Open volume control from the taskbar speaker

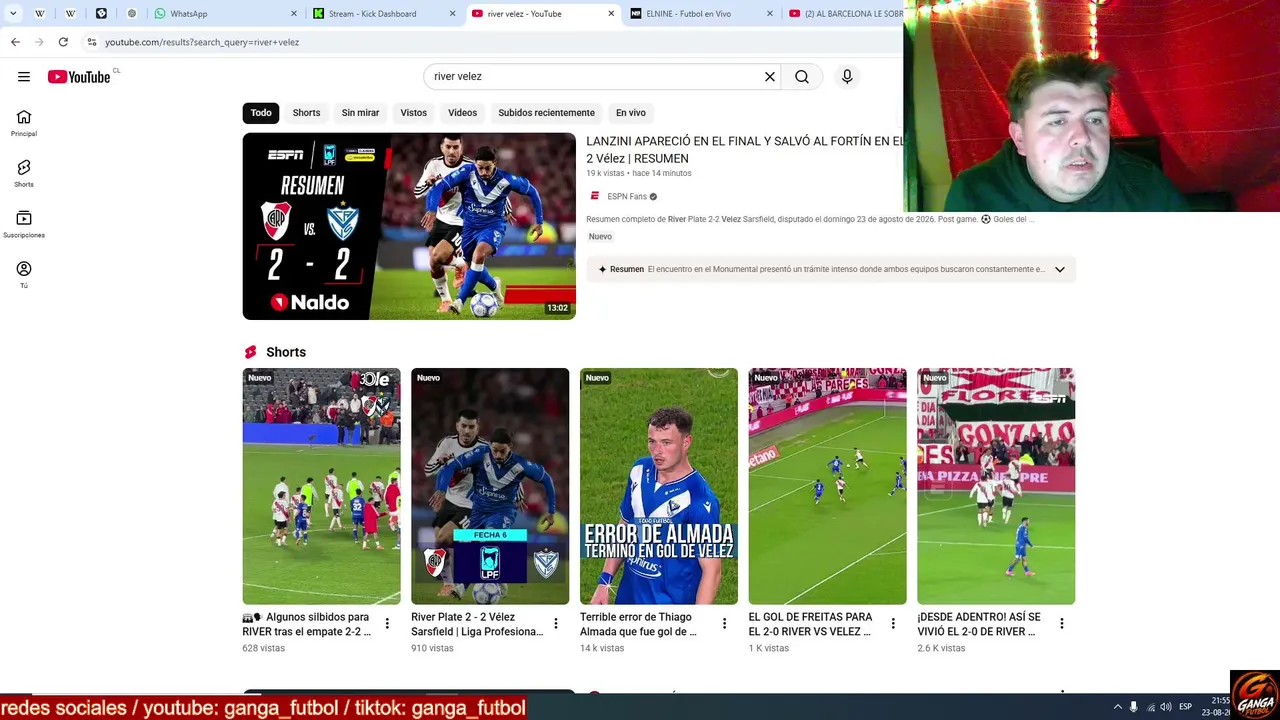point(1166,707)
